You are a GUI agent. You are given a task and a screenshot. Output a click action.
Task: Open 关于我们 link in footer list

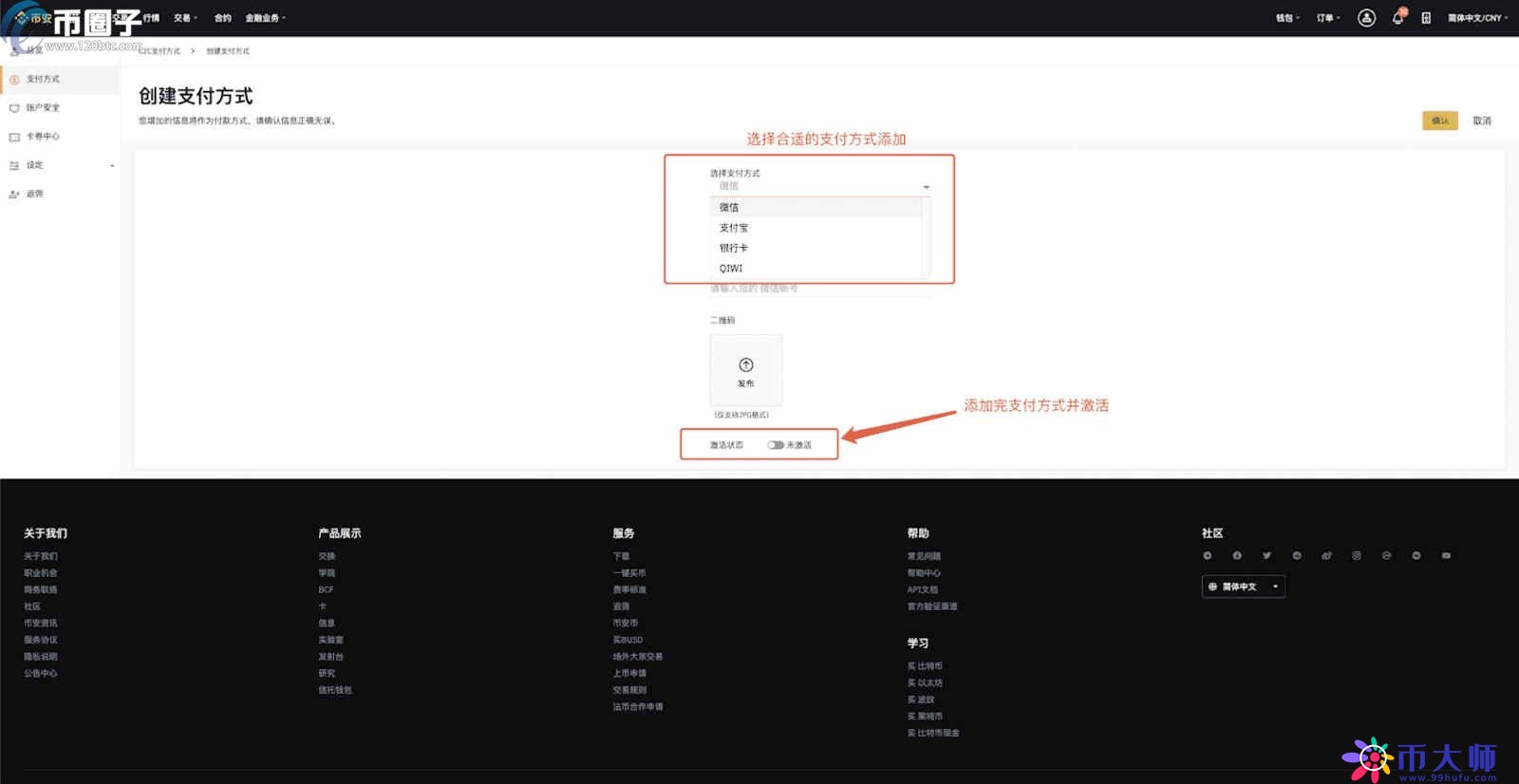[x=41, y=556]
